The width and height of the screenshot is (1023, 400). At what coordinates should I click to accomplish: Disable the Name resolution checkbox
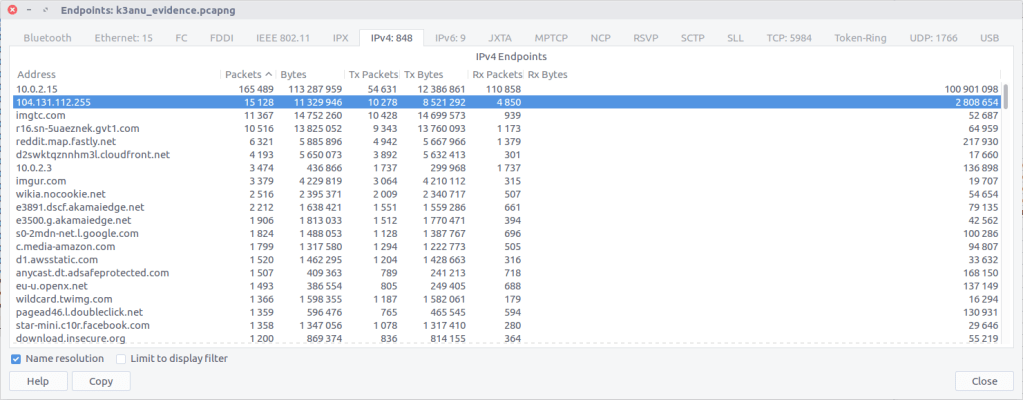click(x=16, y=358)
